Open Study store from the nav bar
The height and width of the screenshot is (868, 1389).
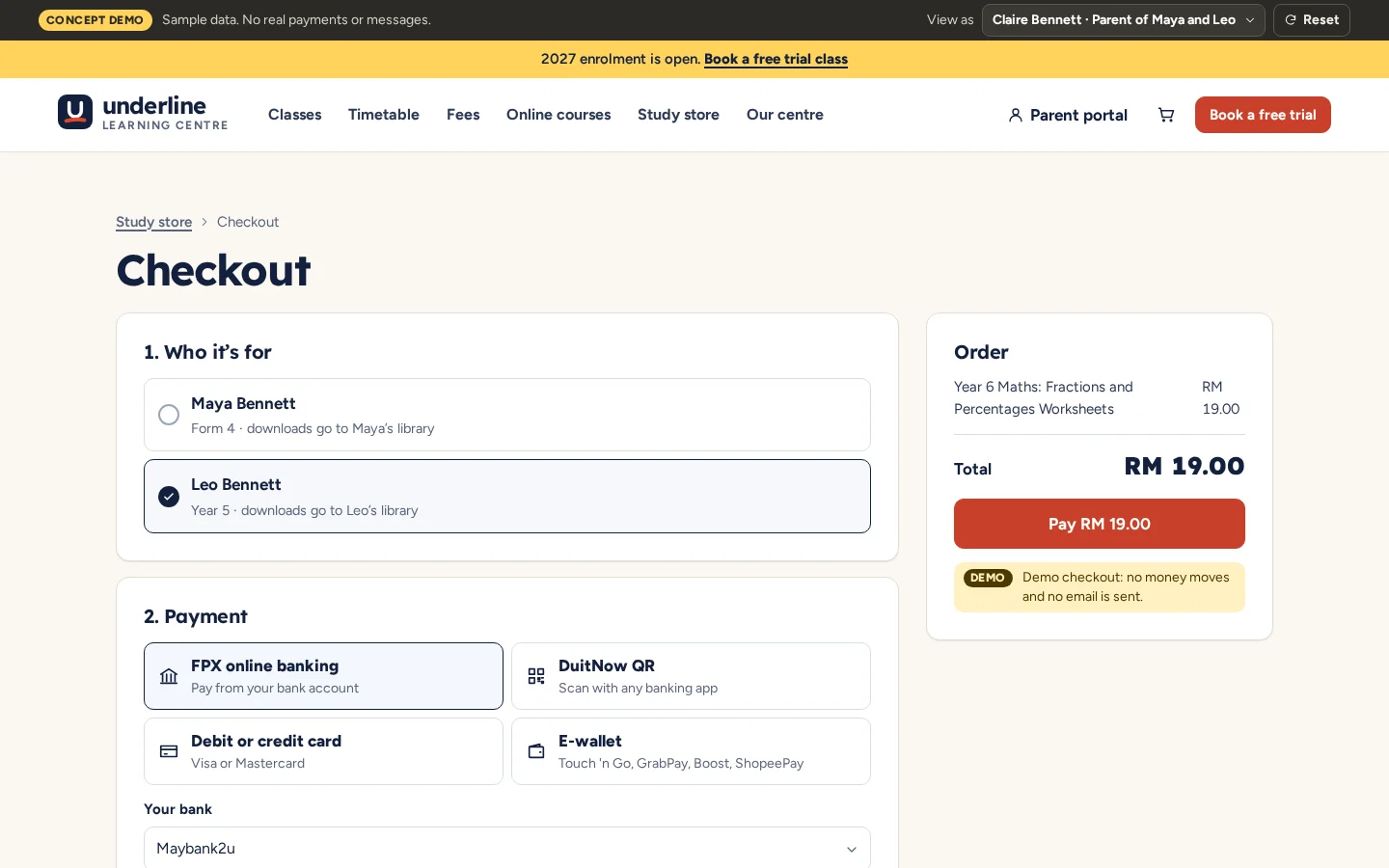tap(678, 115)
